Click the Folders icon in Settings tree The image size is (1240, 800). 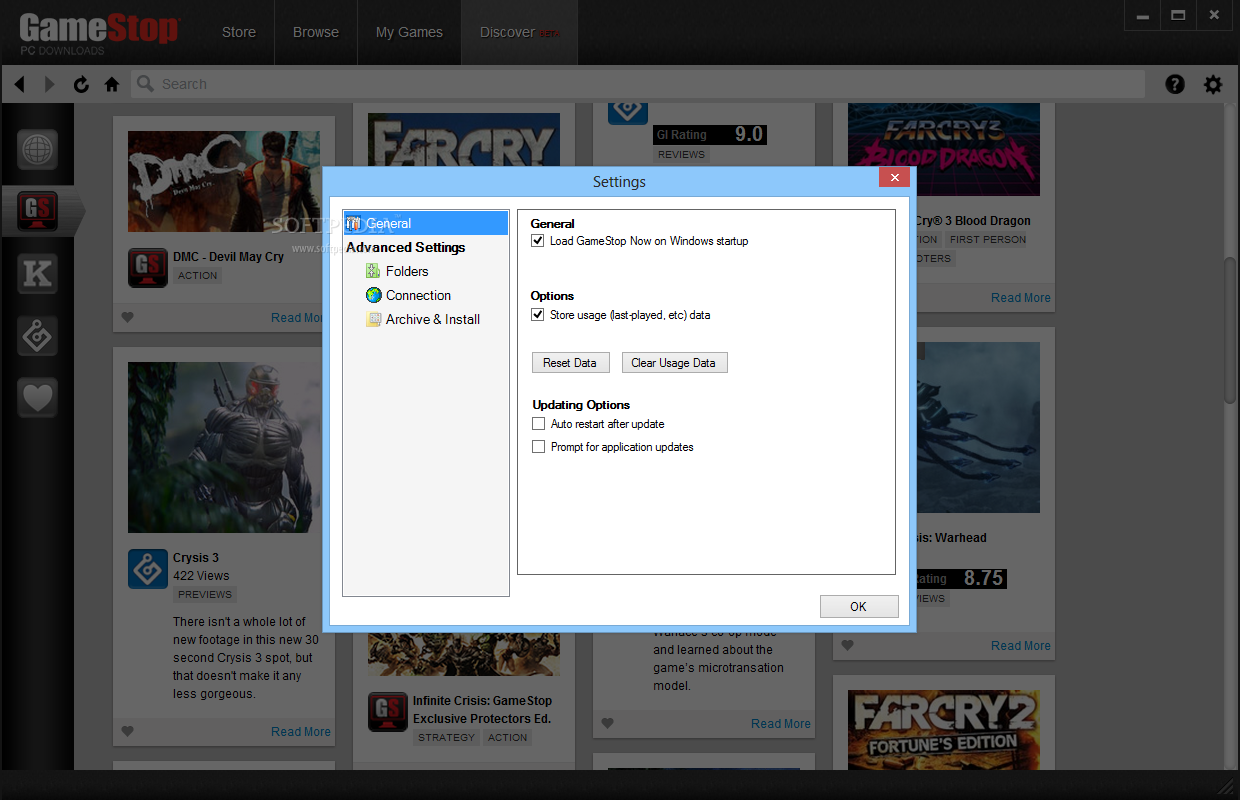tap(373, 271)
